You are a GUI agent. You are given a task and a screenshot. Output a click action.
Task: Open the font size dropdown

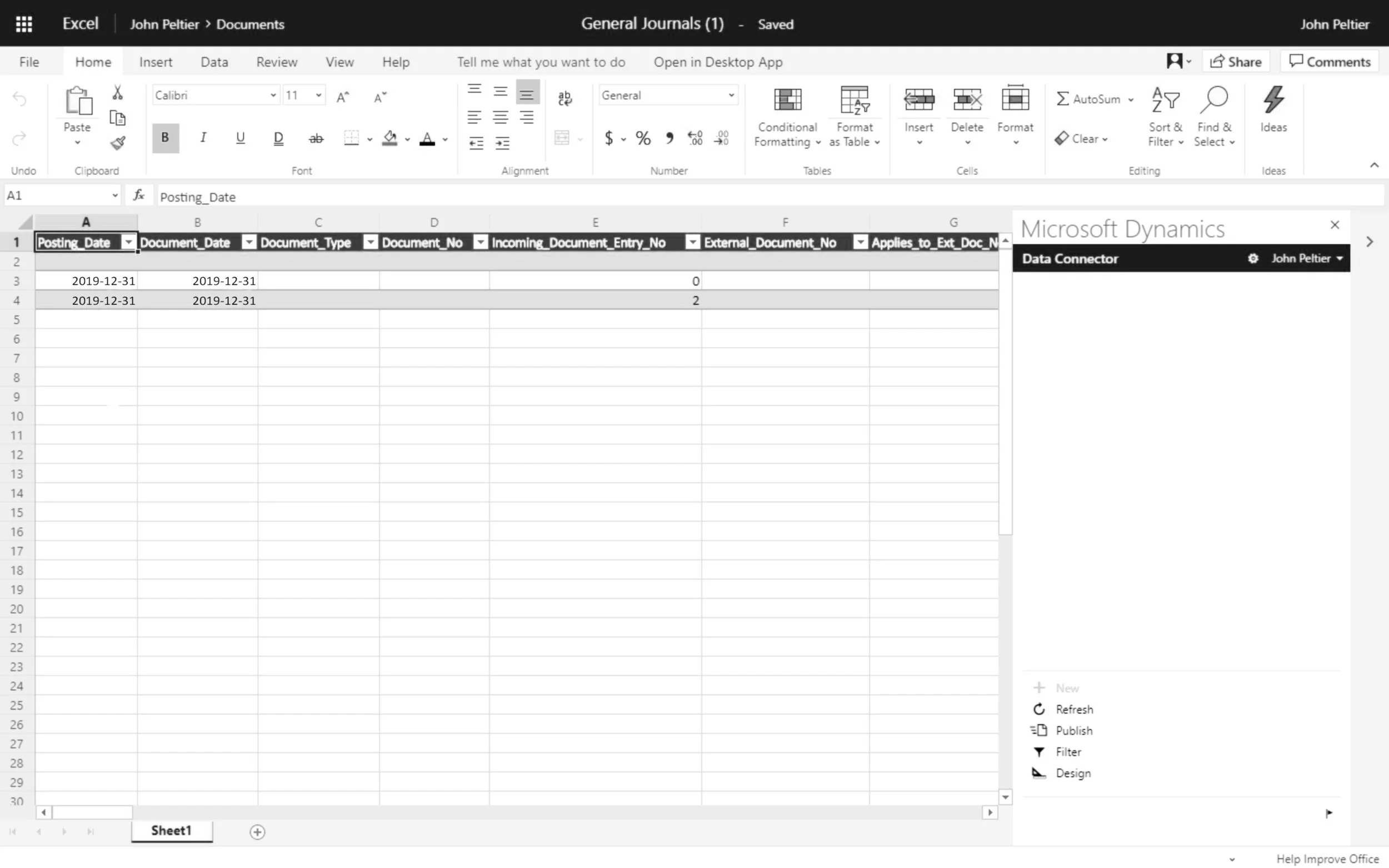pos(319,95)
